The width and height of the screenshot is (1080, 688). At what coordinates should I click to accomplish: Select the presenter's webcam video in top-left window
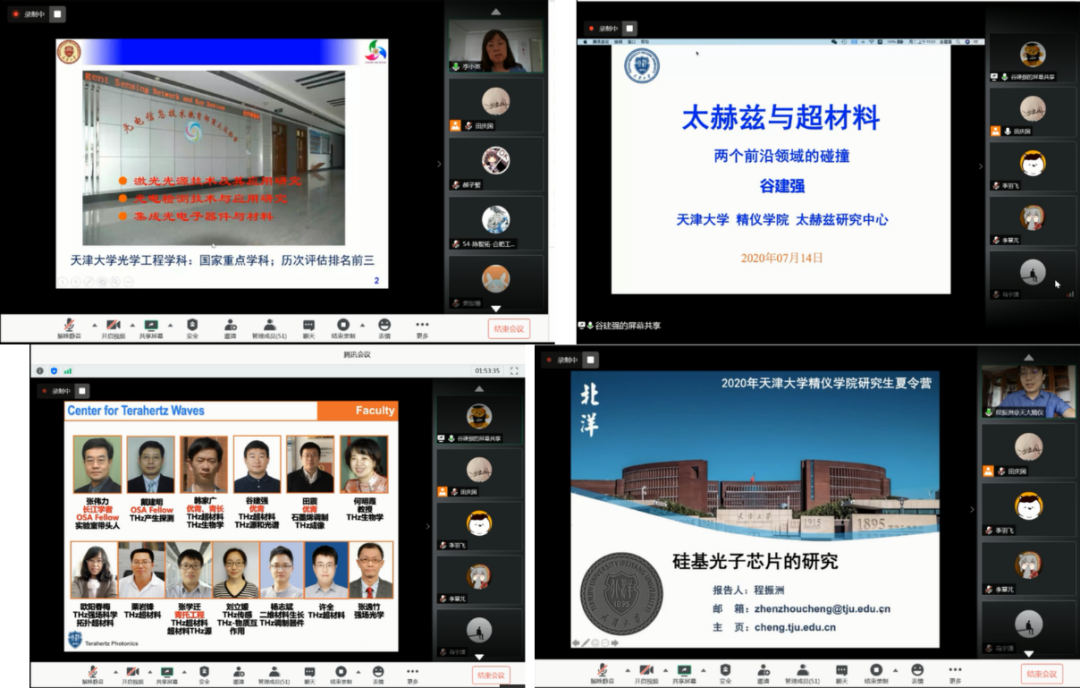point(495,46)
